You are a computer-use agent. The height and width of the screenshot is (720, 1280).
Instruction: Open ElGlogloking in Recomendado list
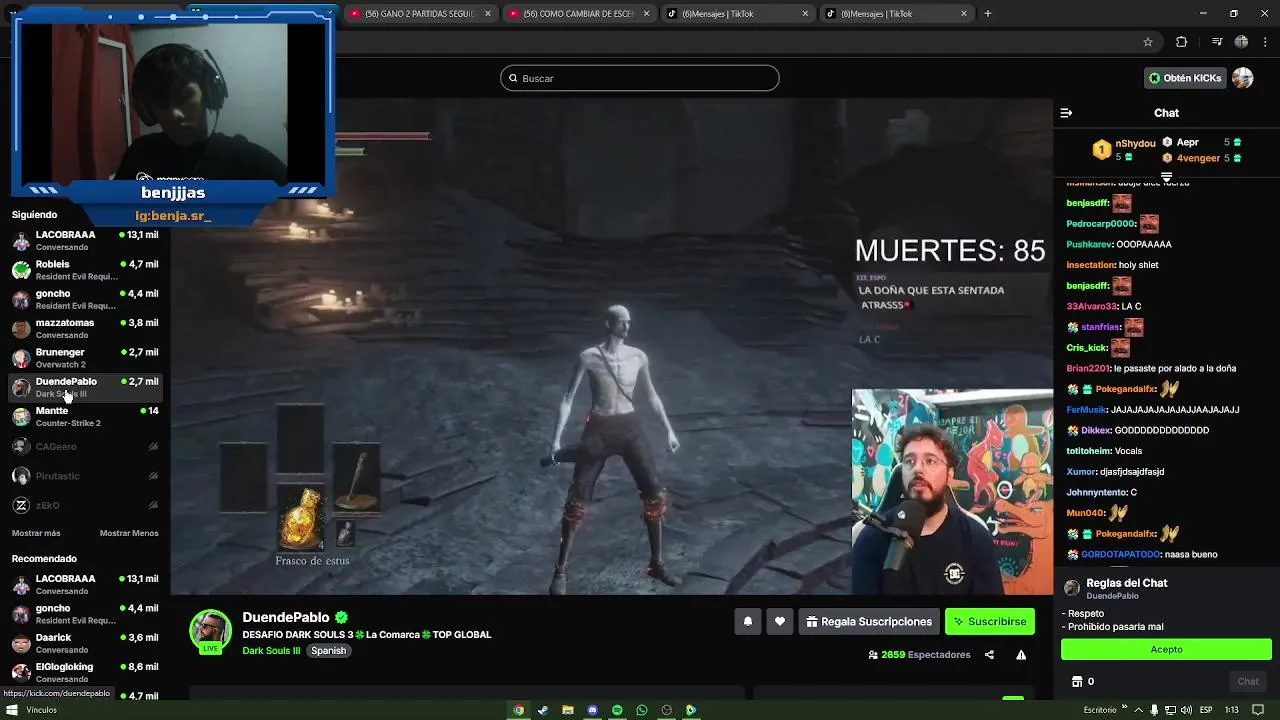coord(85,672)
